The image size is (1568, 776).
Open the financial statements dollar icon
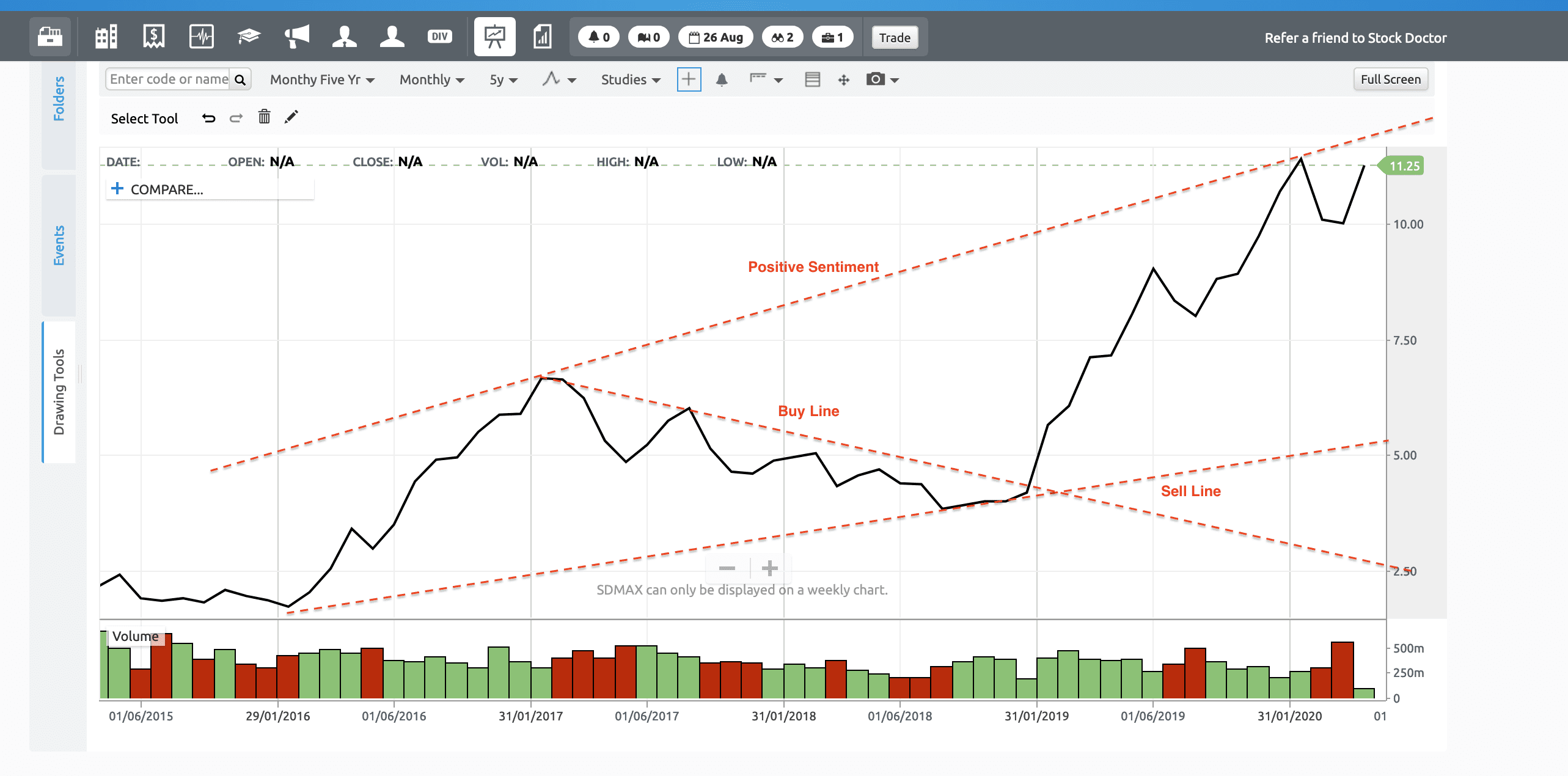(153, 37)
